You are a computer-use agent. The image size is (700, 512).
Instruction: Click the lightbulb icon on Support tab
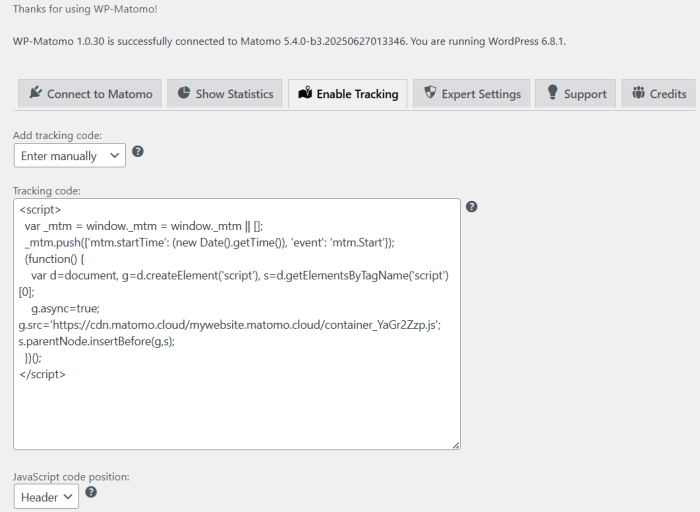tap(552, 92)
